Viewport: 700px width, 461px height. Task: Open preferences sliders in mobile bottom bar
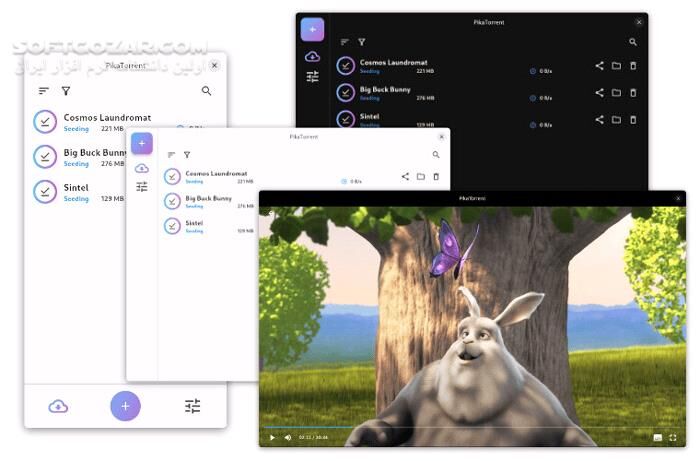pos(192,406)
